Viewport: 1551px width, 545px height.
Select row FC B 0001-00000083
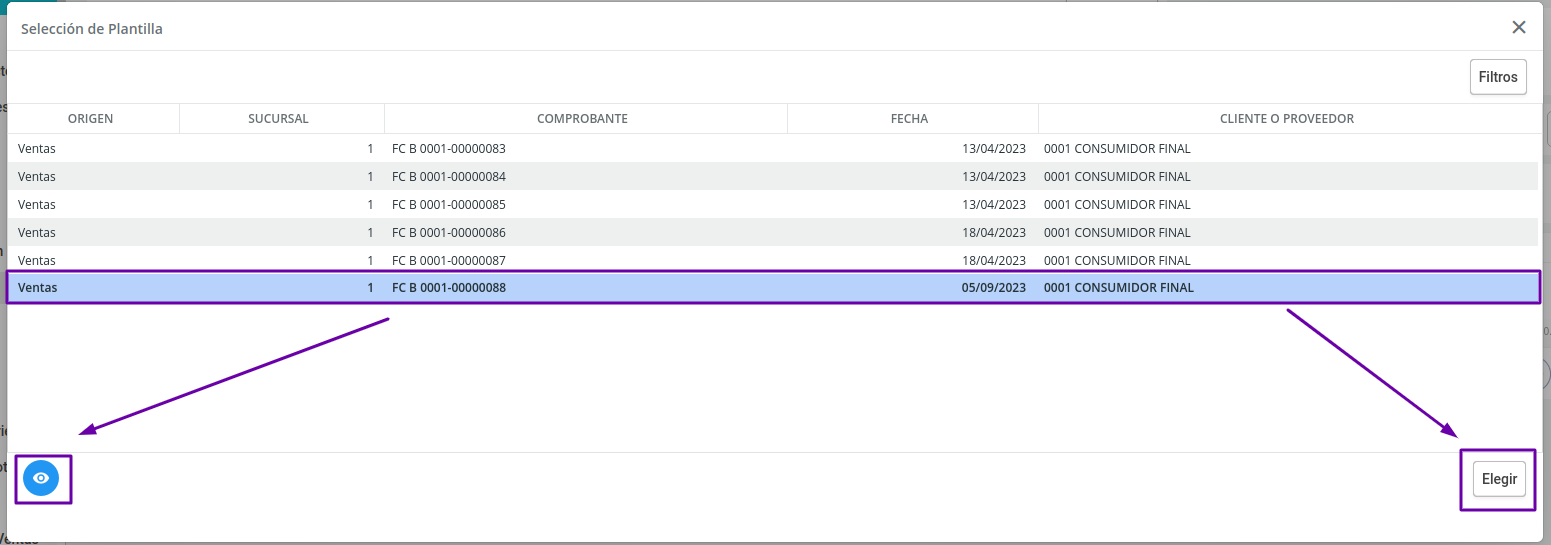tap(773, 149)
